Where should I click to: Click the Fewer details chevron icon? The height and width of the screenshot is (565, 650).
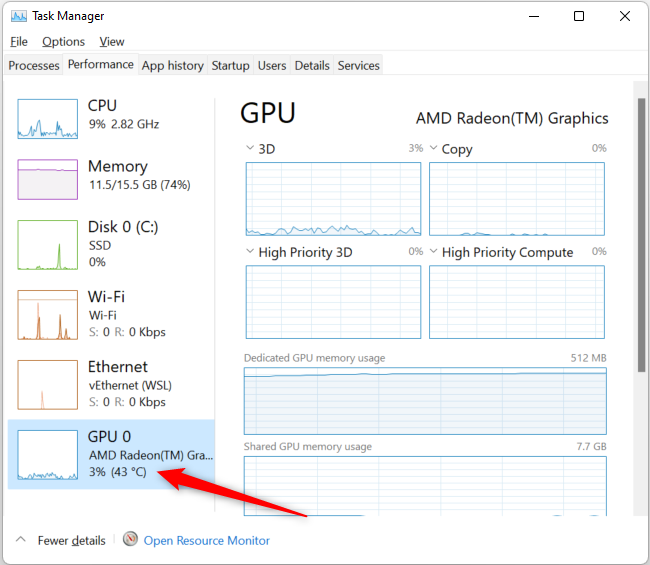point(21,539)
